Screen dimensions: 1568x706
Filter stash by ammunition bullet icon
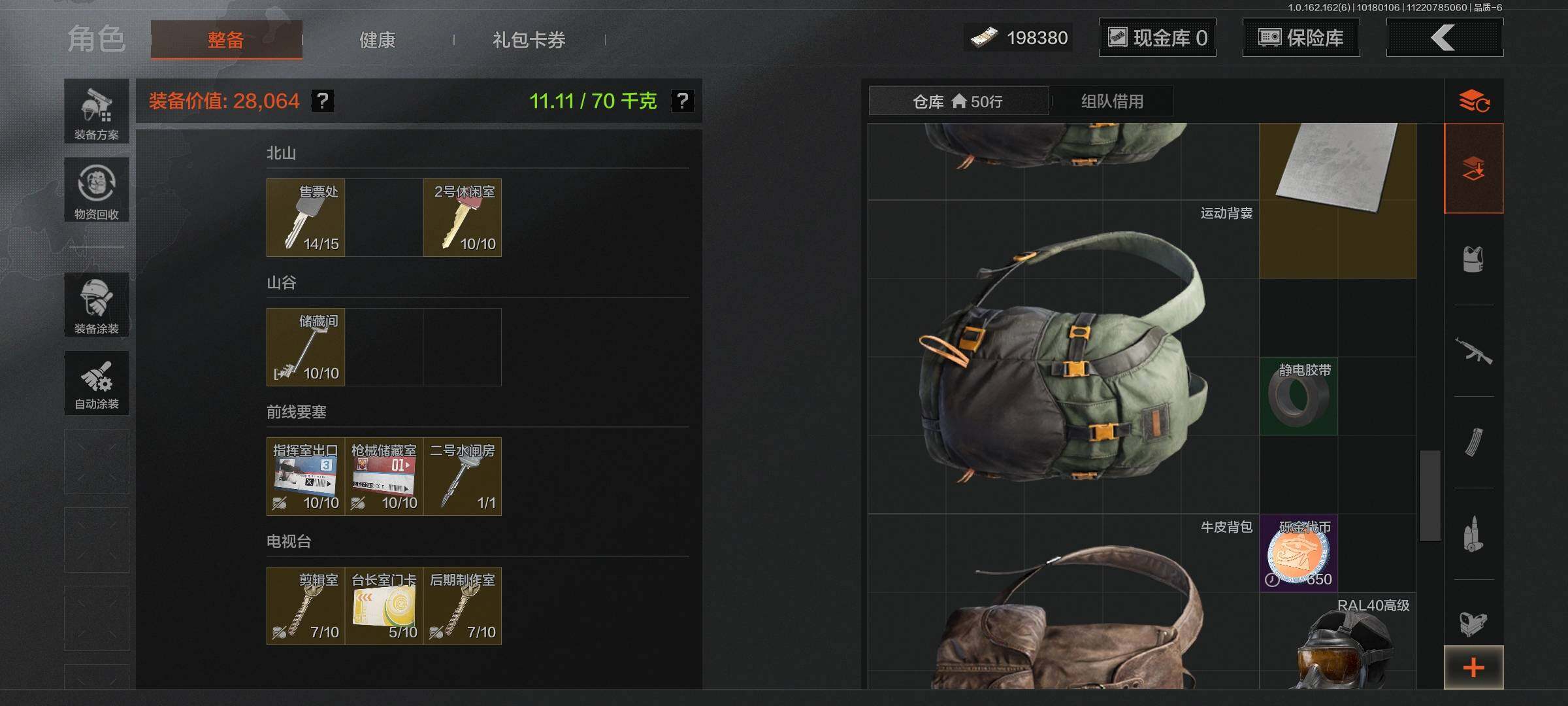1474,533
